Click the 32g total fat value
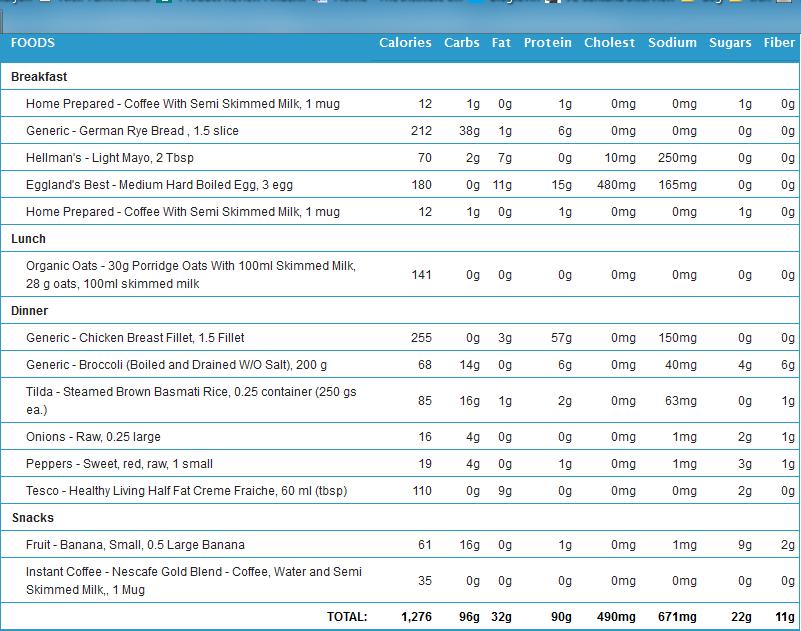This screenshot has width=801, height=631. click(x=502, y=617)
